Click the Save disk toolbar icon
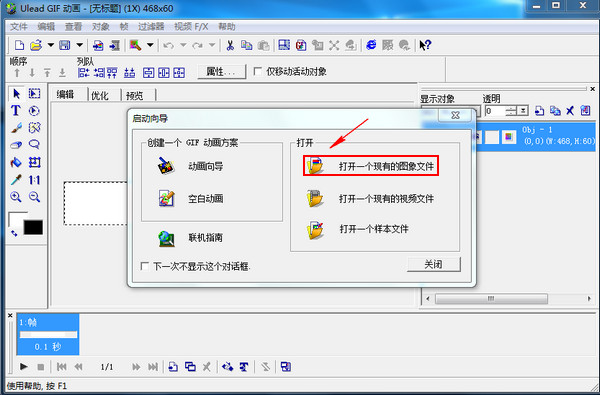This screenshot has width=600, height=395. click(x=64, y=45)
